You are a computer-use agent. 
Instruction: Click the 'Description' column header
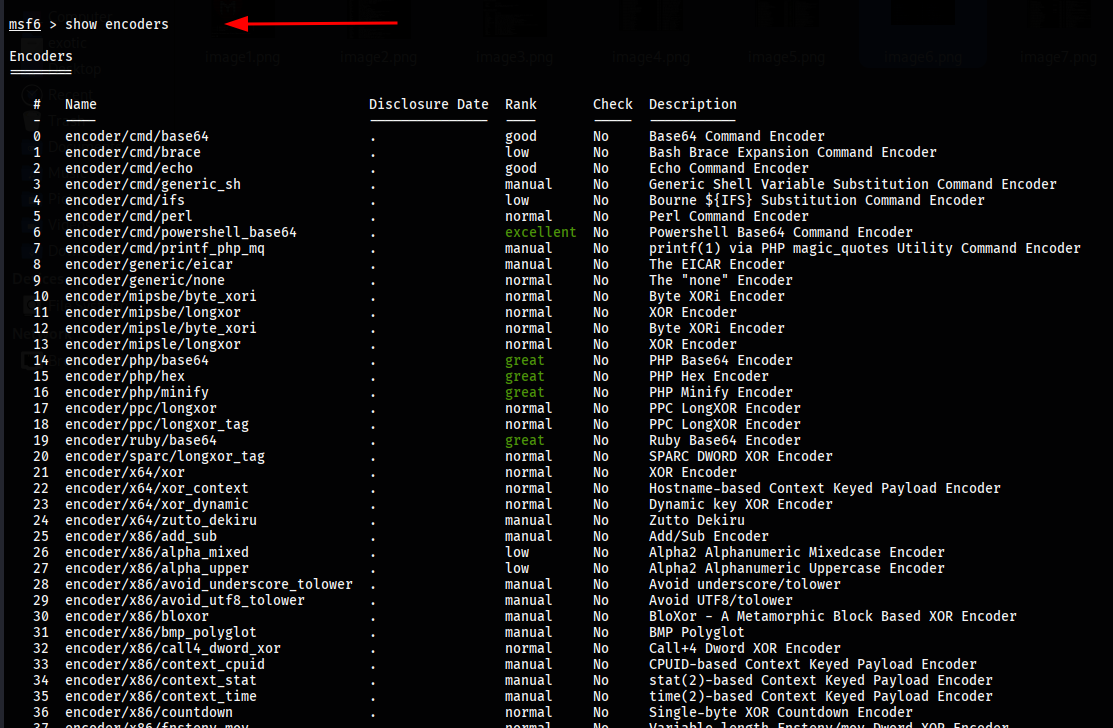(692, 104)
